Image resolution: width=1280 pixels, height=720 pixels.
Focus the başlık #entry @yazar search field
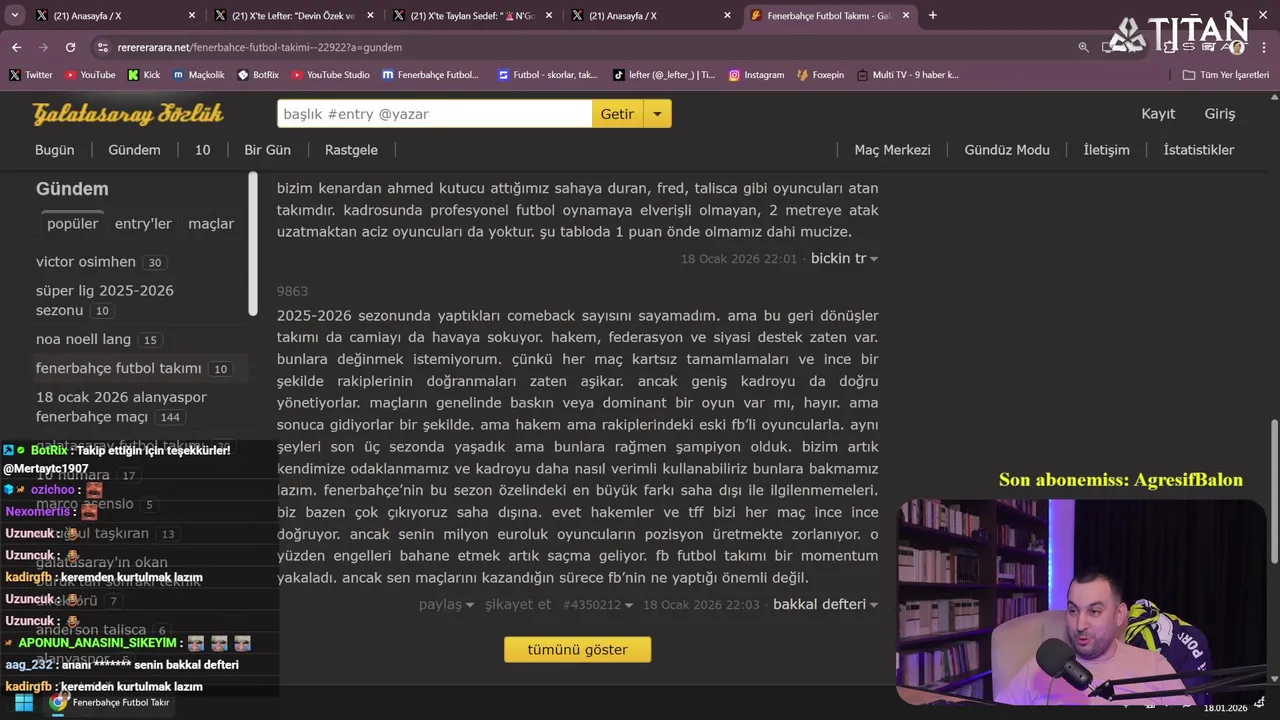434,114
